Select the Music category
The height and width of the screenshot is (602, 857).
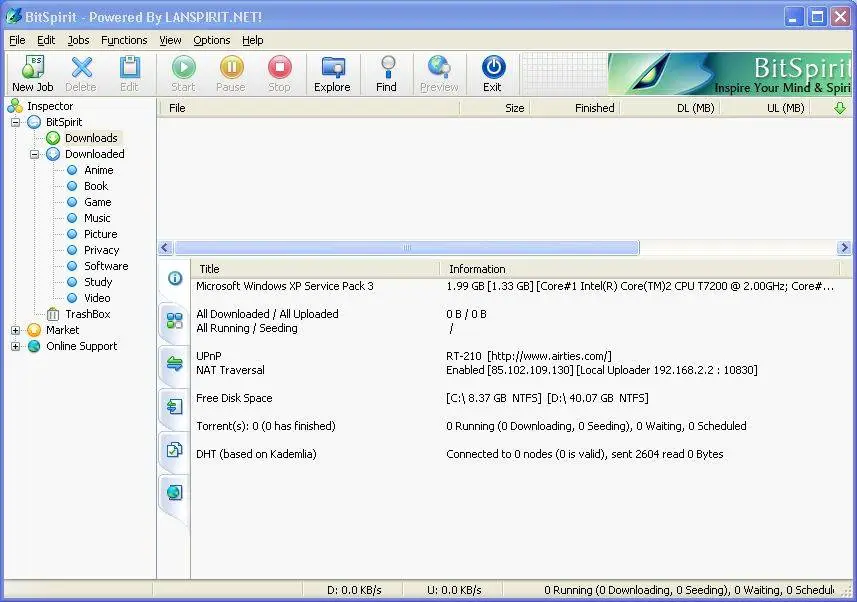point(97,218)
